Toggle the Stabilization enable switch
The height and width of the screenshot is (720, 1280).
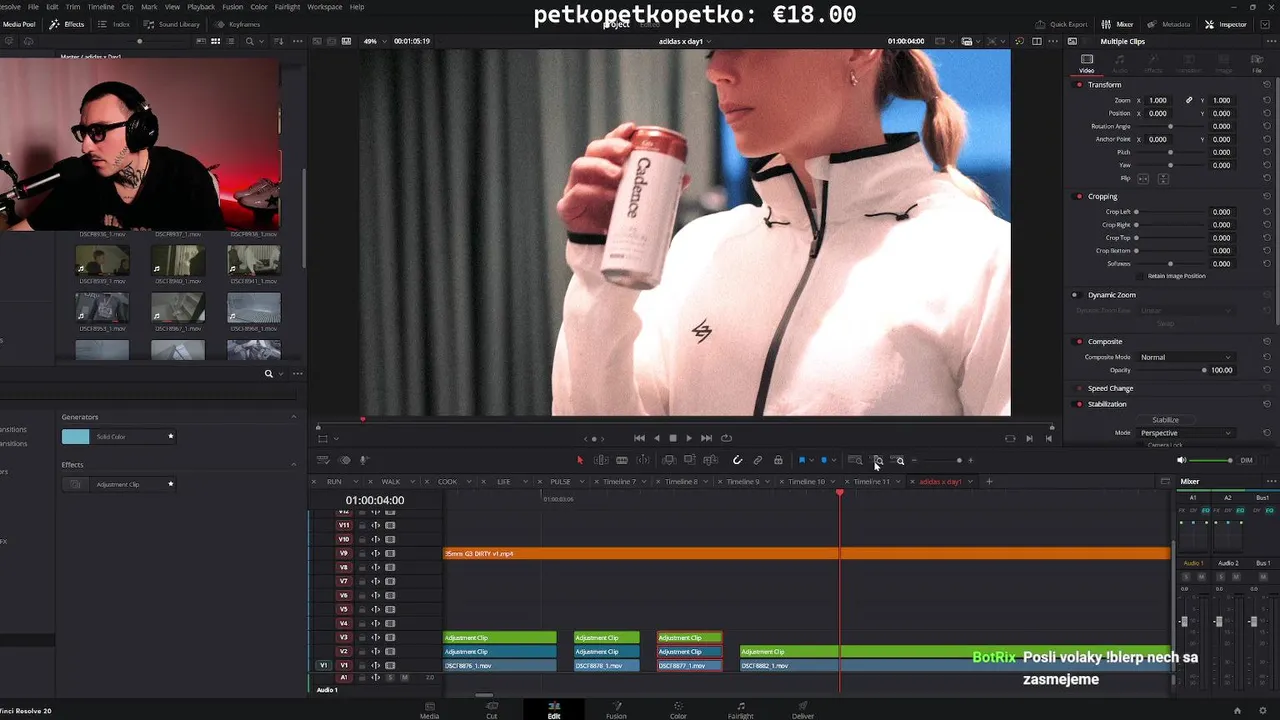[1079, 404]
